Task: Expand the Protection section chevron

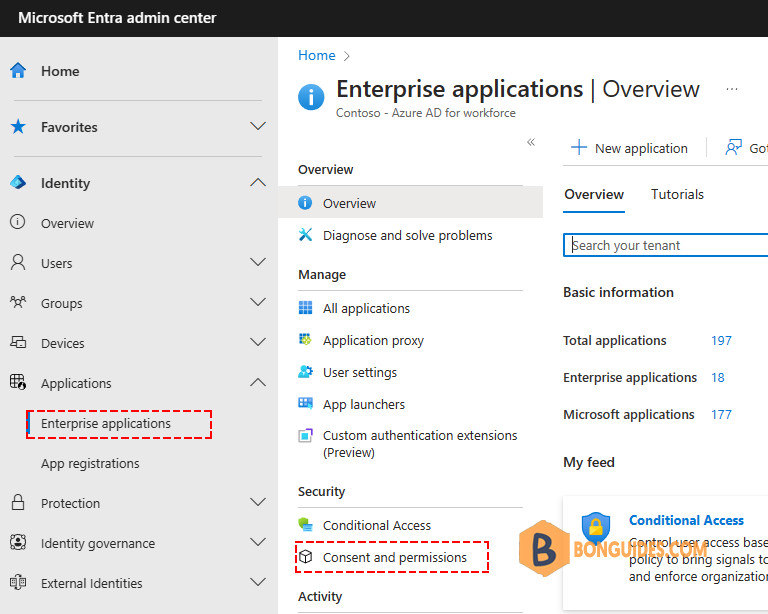Action: click(x=258, y=502)
